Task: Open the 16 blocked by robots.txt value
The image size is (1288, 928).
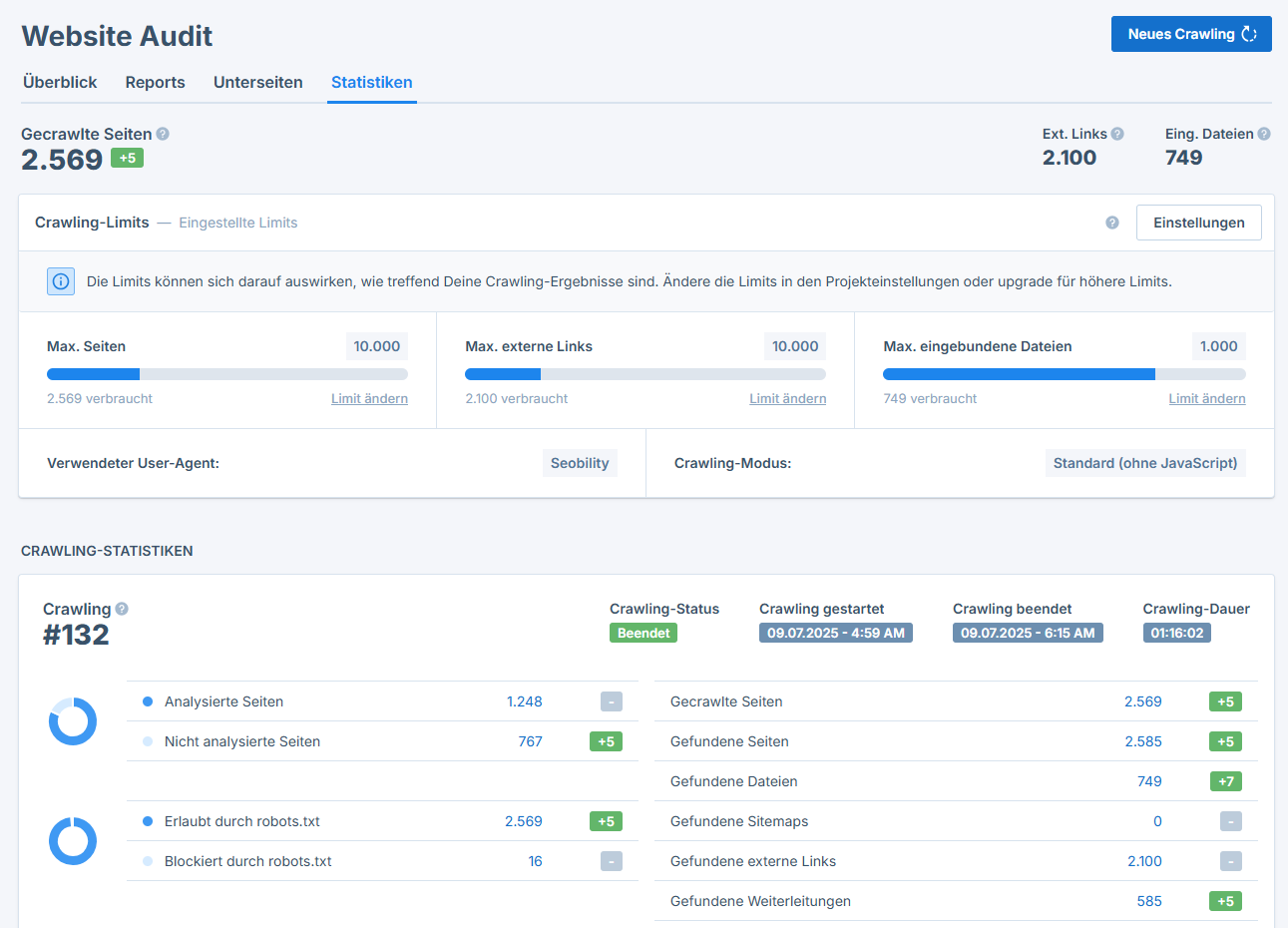Action: 536,861
